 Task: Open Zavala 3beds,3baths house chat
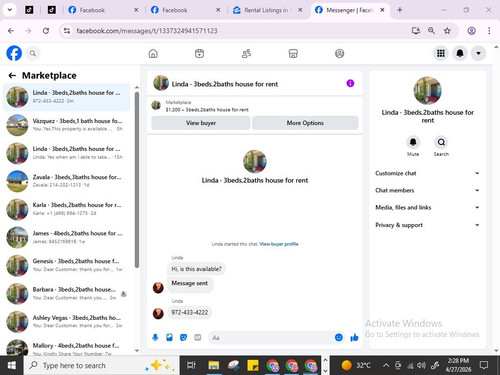click(66, 181)
